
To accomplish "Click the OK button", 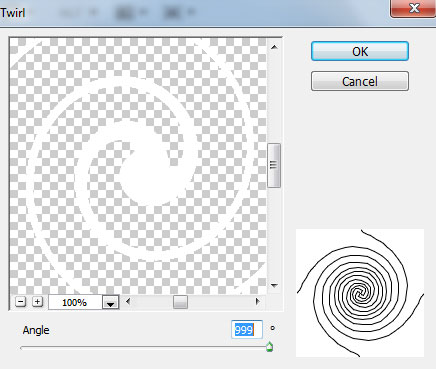I will point(360,51).
